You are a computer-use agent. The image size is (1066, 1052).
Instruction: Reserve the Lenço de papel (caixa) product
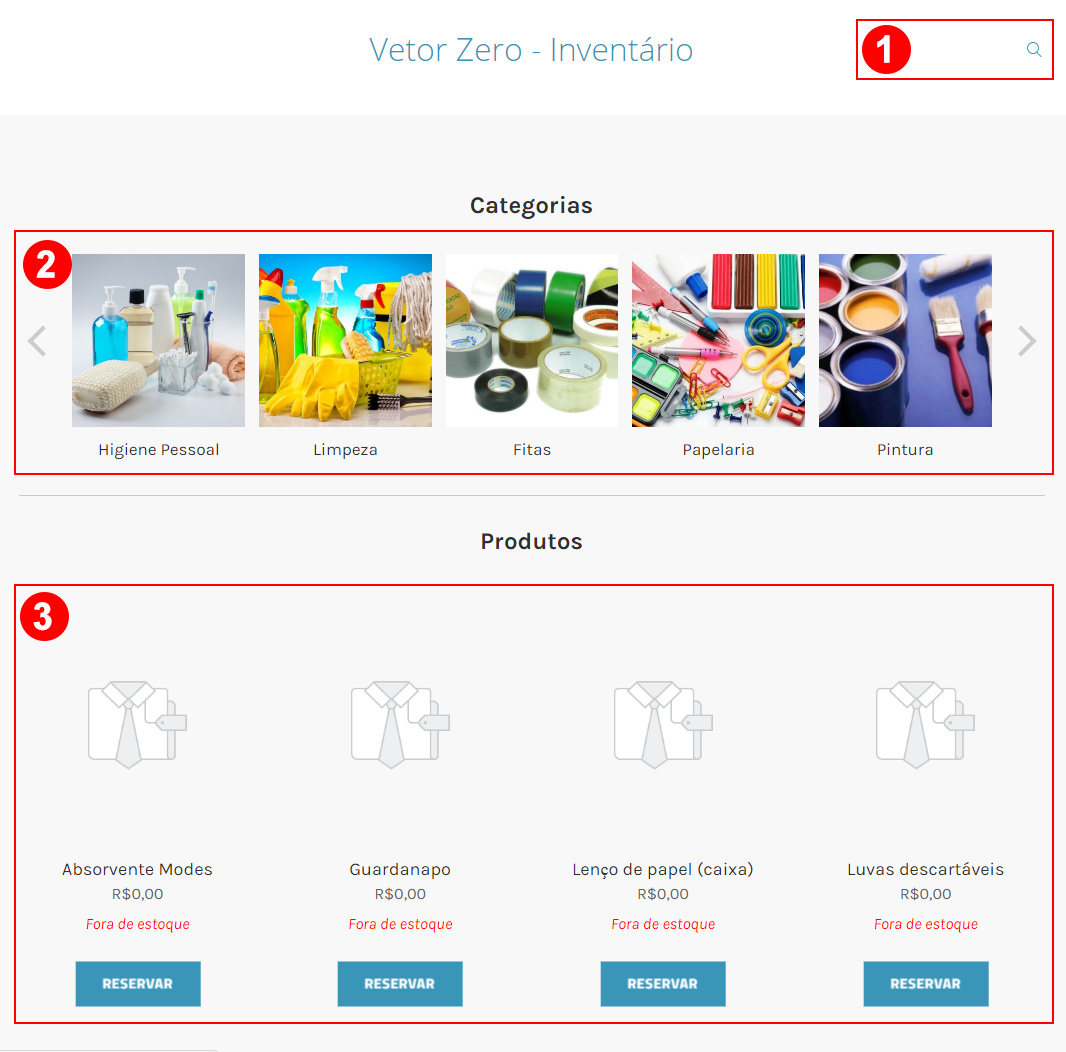pyautogui.click(x=663, y=983)
